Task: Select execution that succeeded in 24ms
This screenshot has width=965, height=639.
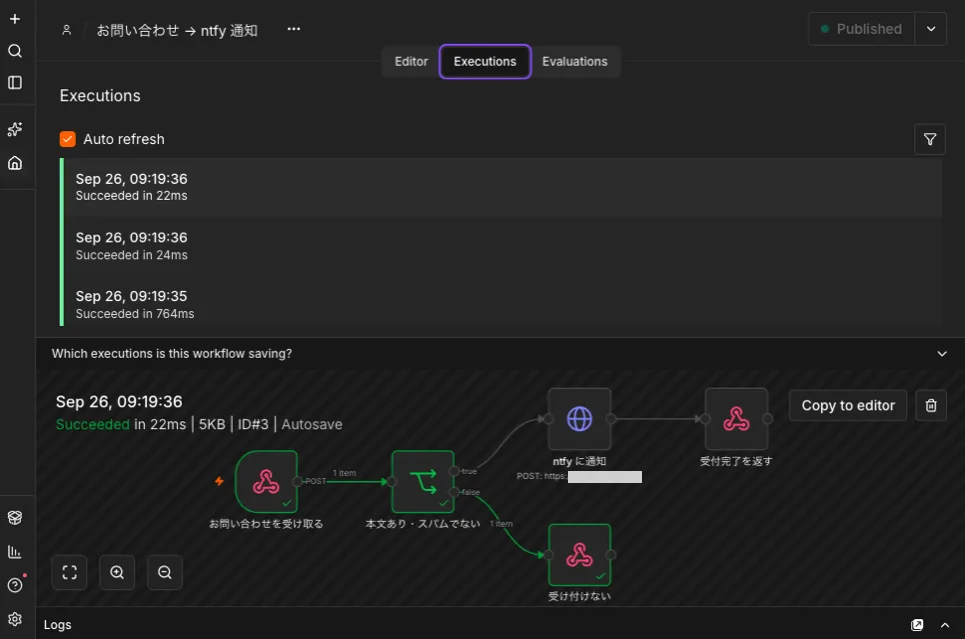Action: point(502,246)
